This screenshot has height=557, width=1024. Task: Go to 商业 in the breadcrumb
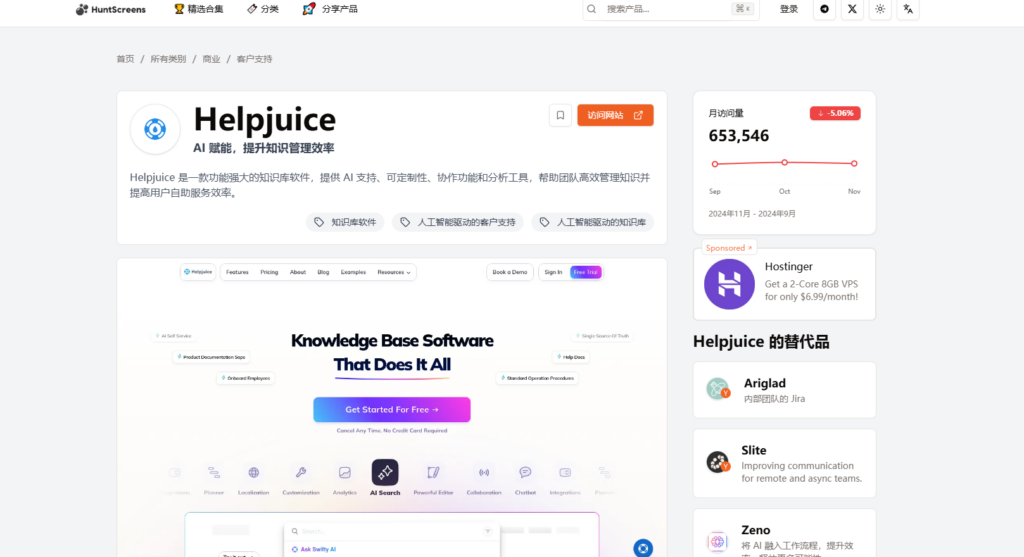coord(211,59)
